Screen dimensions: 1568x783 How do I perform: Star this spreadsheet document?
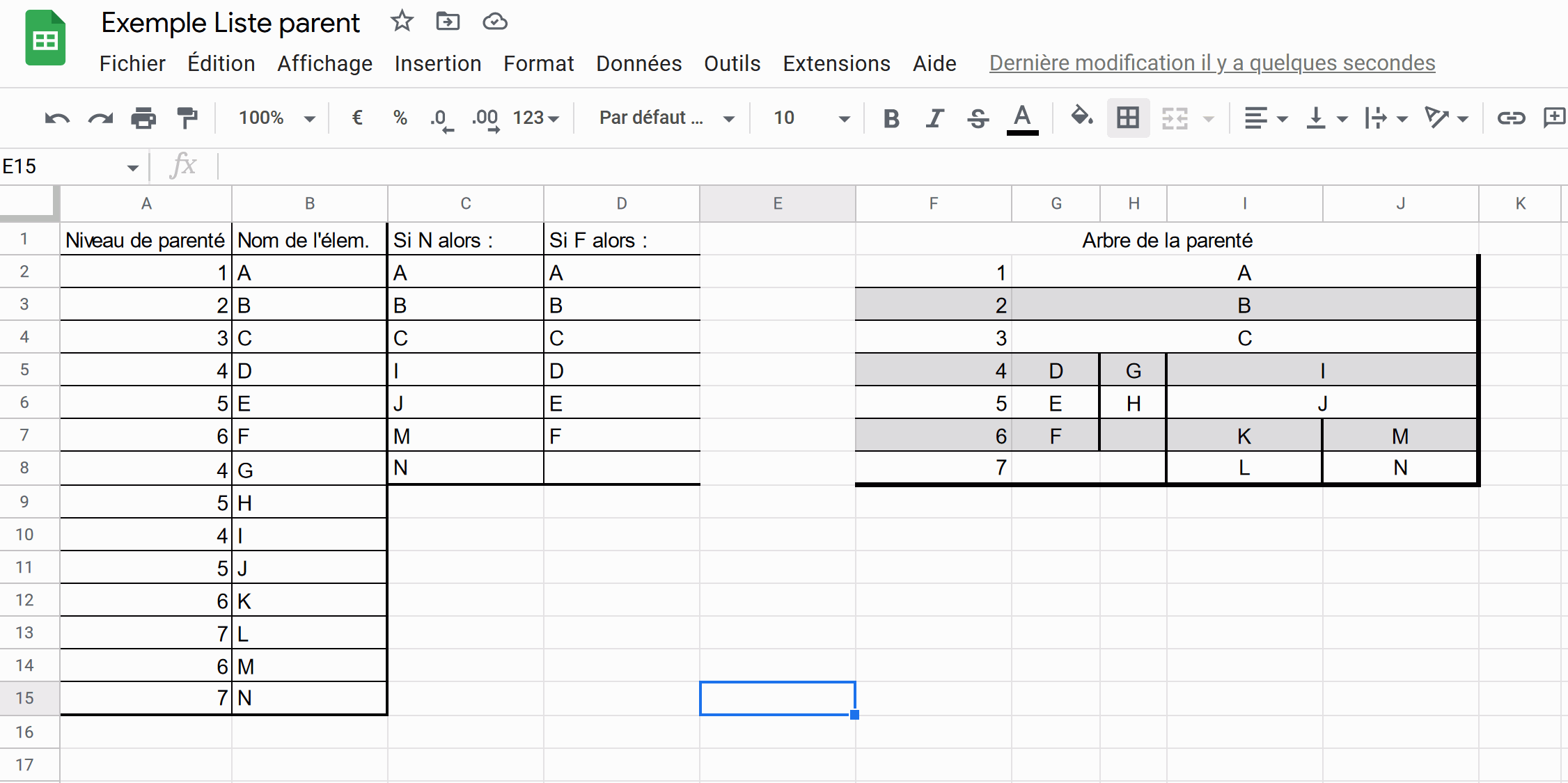[x=402, y=22]
